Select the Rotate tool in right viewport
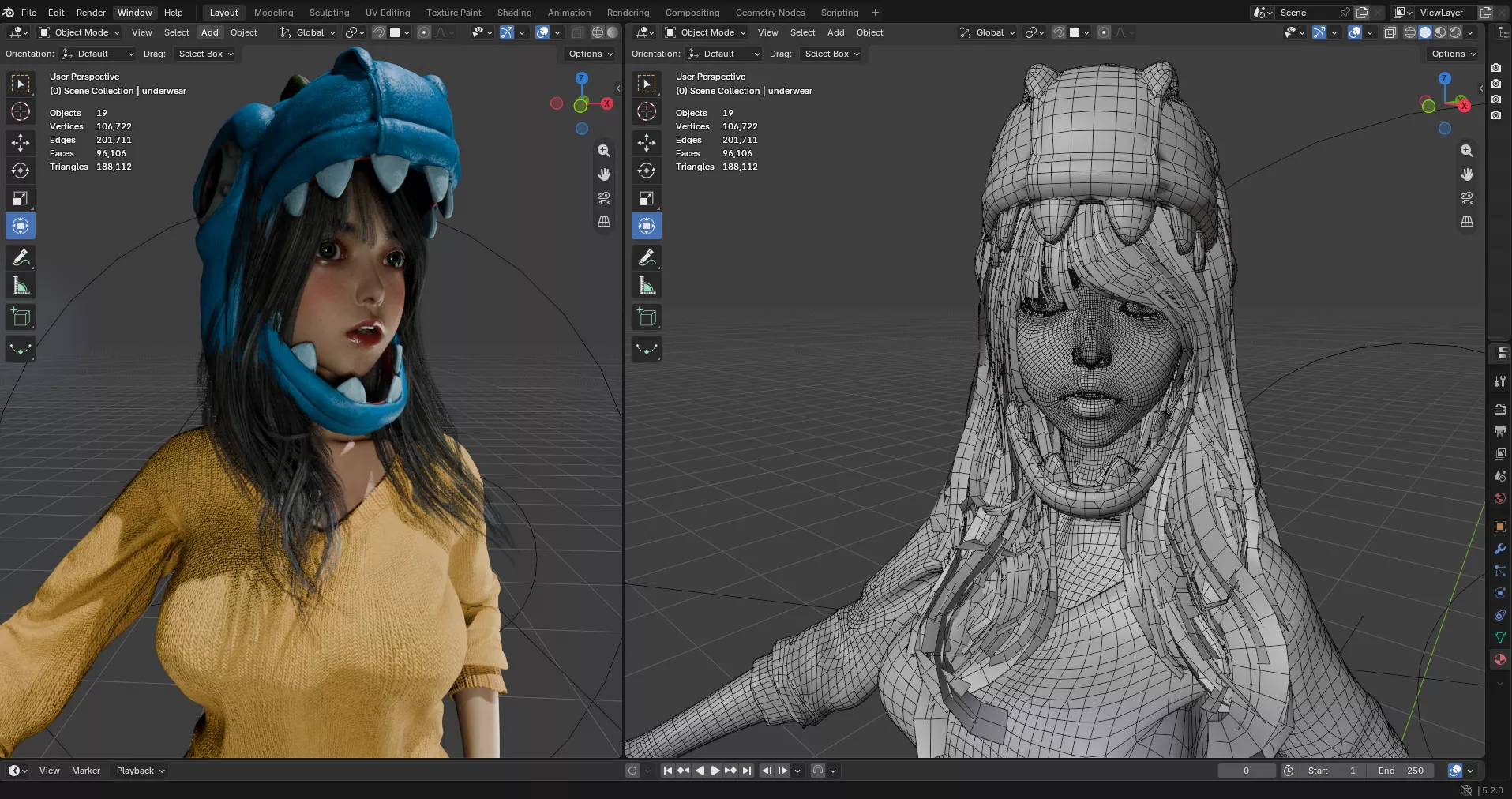The image size is (1512, 799). 647,171
